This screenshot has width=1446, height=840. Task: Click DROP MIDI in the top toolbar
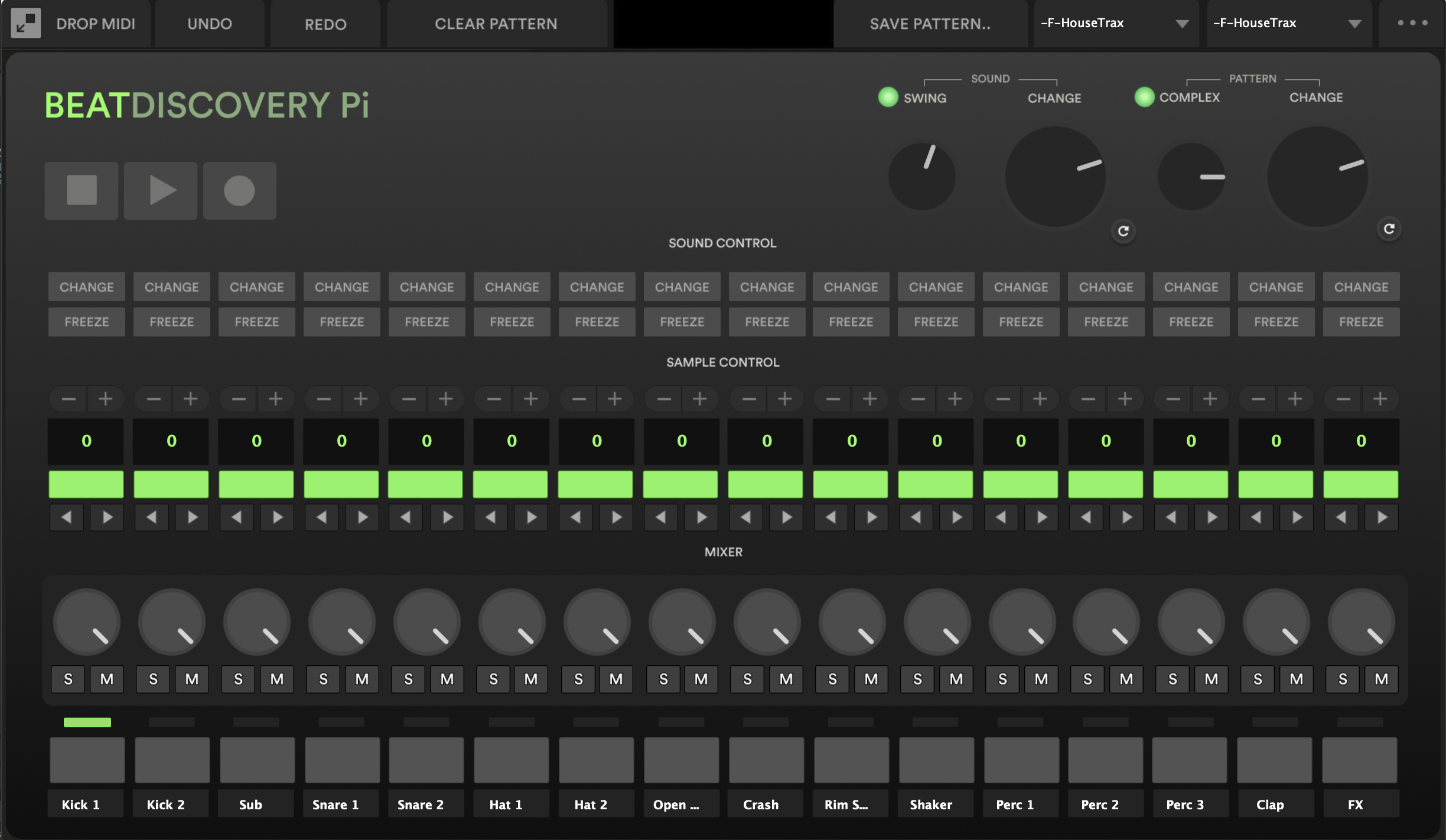96,23
